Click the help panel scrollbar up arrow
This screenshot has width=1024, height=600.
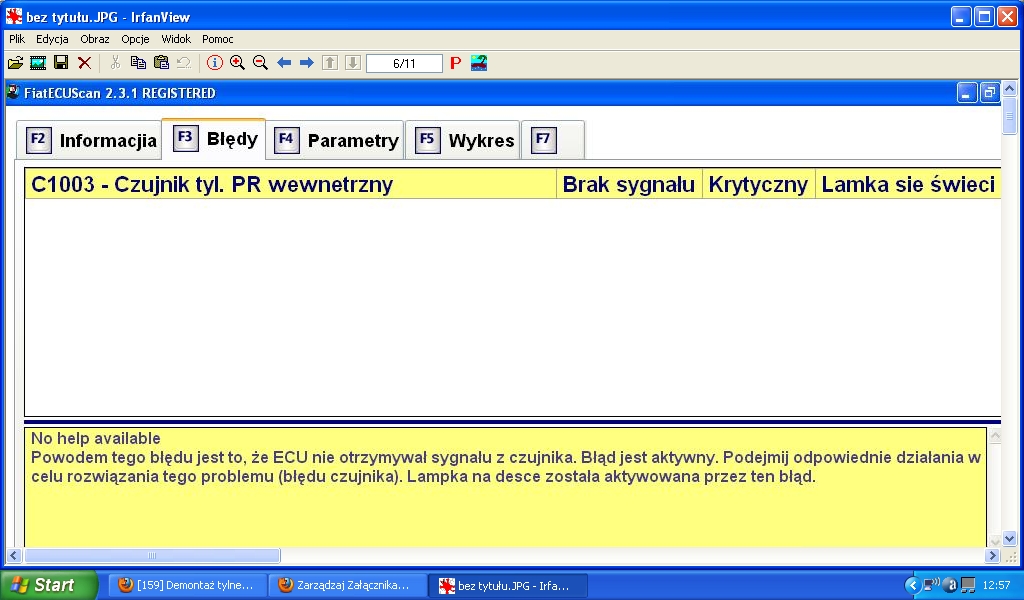(x=995, y=435)
